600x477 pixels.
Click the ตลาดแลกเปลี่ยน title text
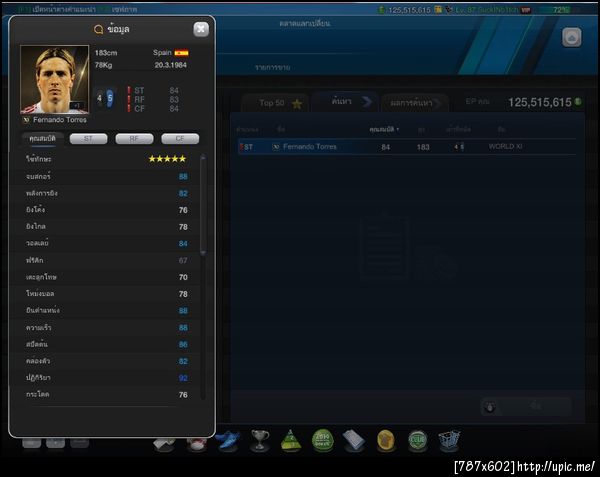[x=305, y=23]
